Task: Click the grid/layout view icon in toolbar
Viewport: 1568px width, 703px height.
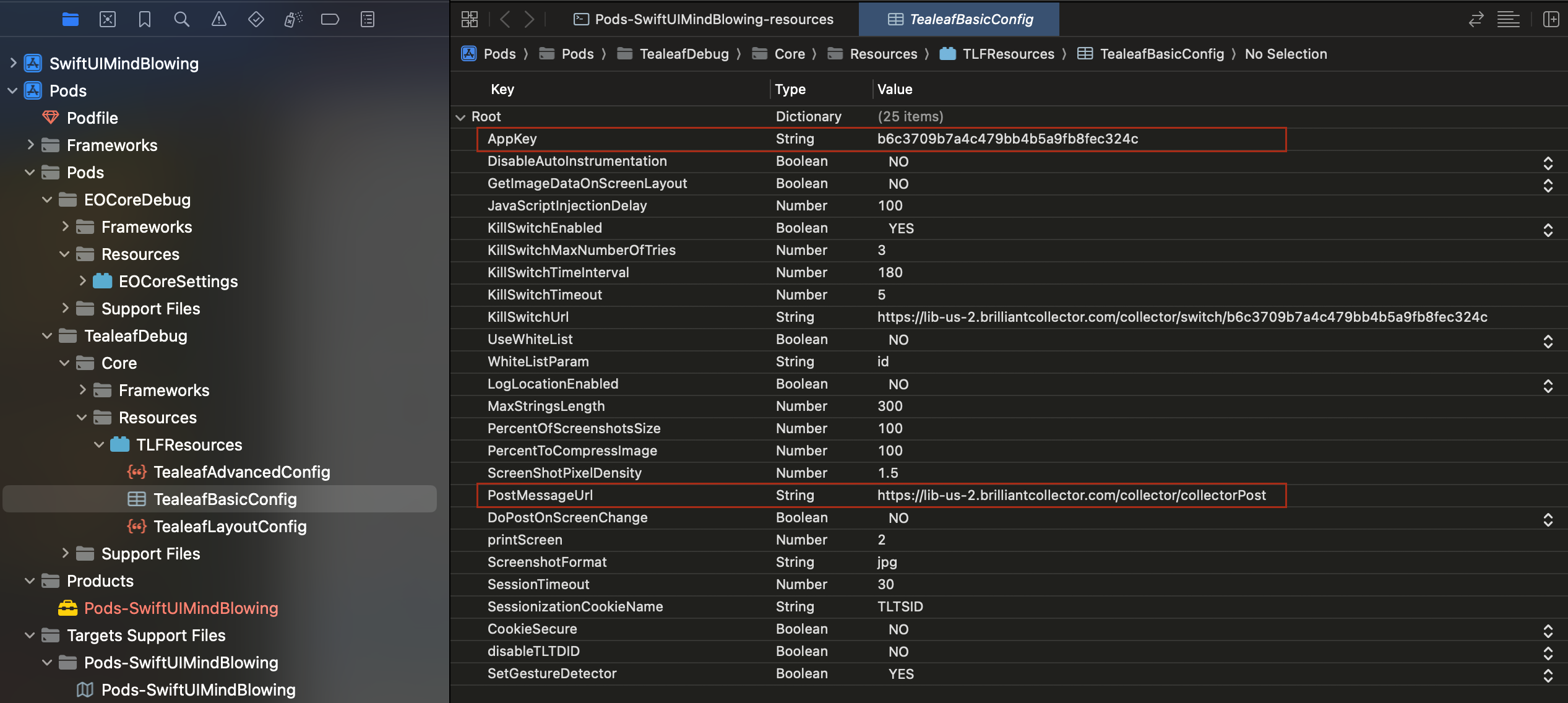Action: 470,18
